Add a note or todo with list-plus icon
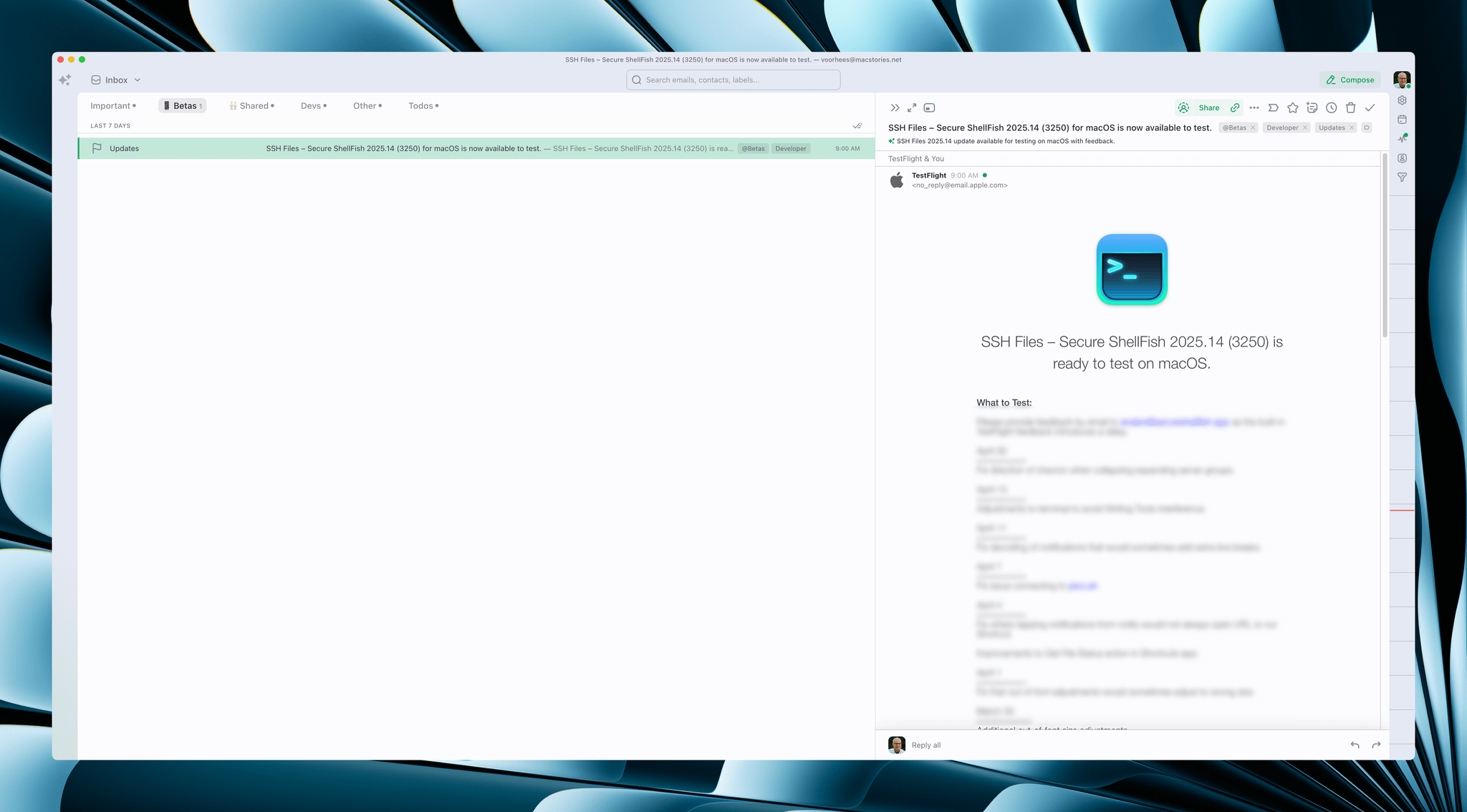The width and height of the screenshot is (1467, 812). [x=1312, y=108]
